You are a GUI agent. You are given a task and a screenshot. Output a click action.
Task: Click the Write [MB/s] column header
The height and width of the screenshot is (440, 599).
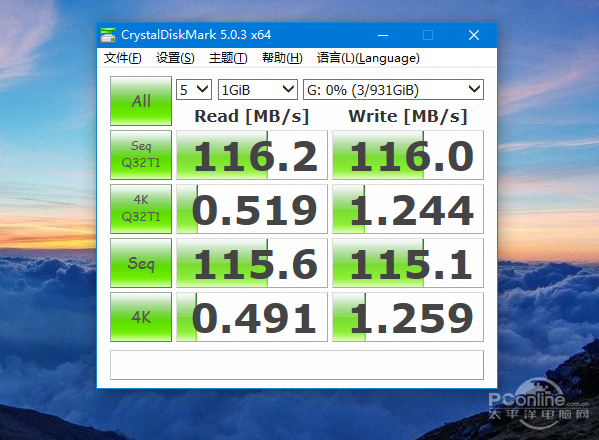tap(408, 116)
